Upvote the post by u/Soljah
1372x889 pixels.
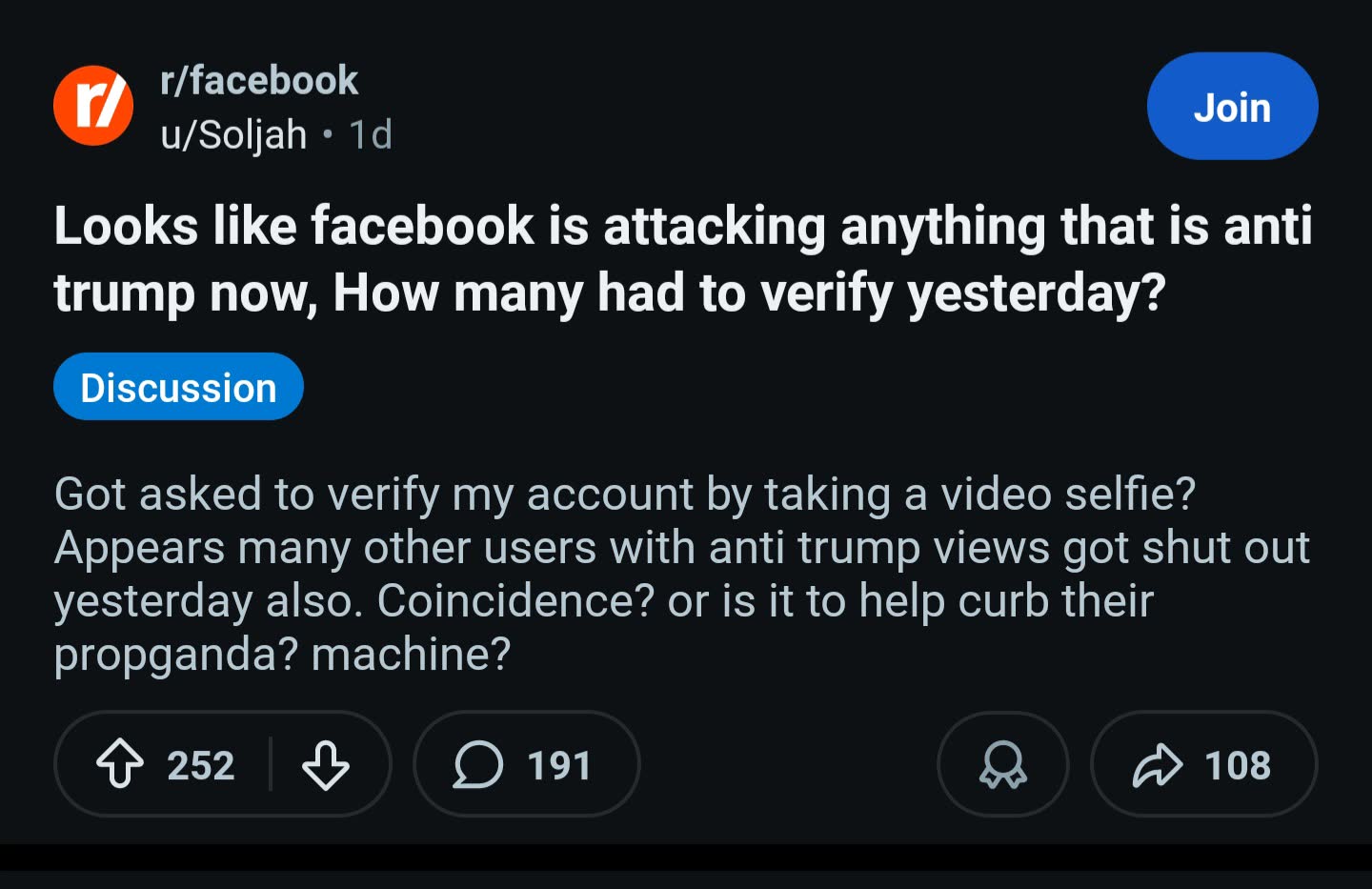pyautogui.click(x=120, y=764)
